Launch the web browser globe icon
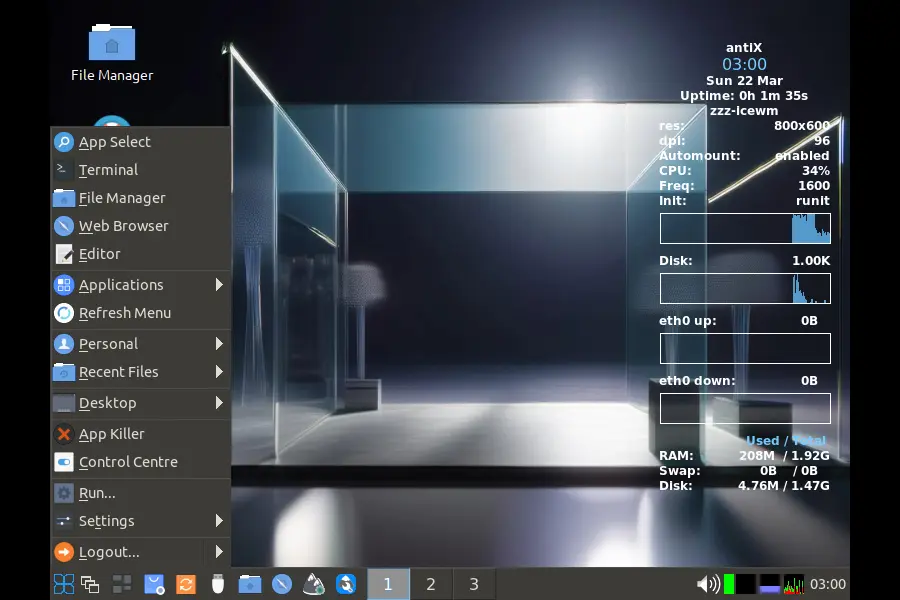This screenshot has width=900, height=600. 285,584
